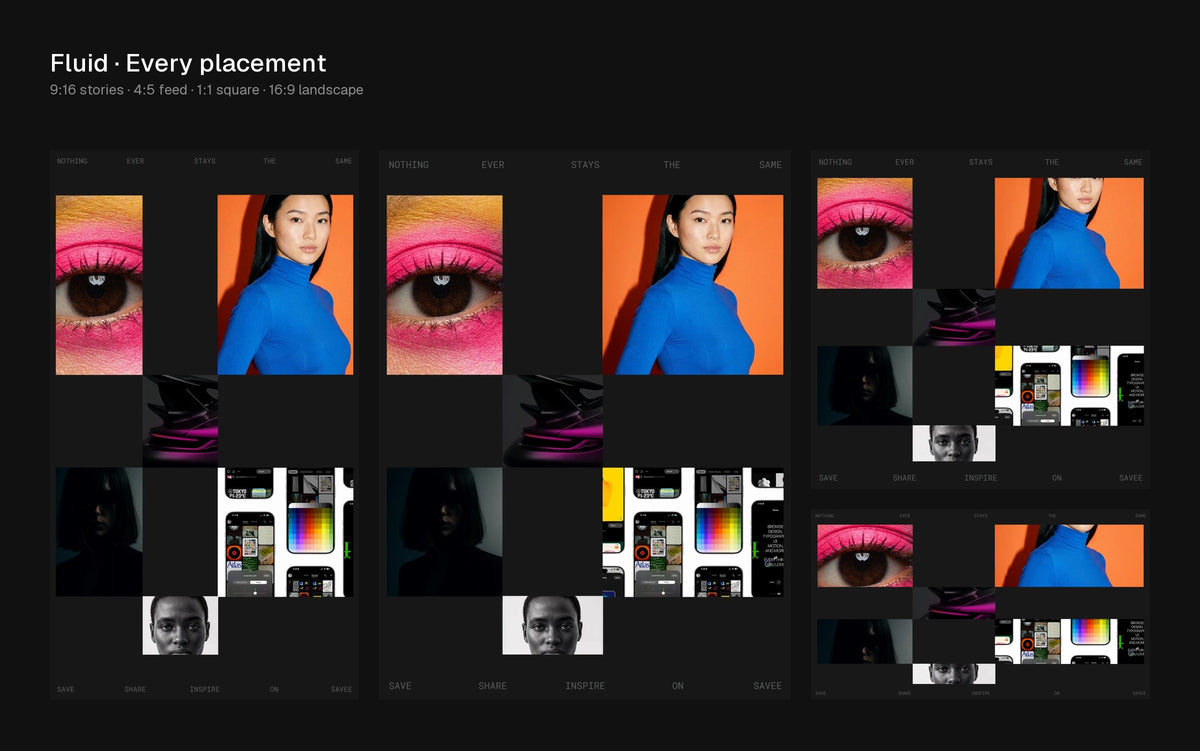Click the "Fluid · Every placement" heading
Viewport: 1200px width, 751px height.
188,63
